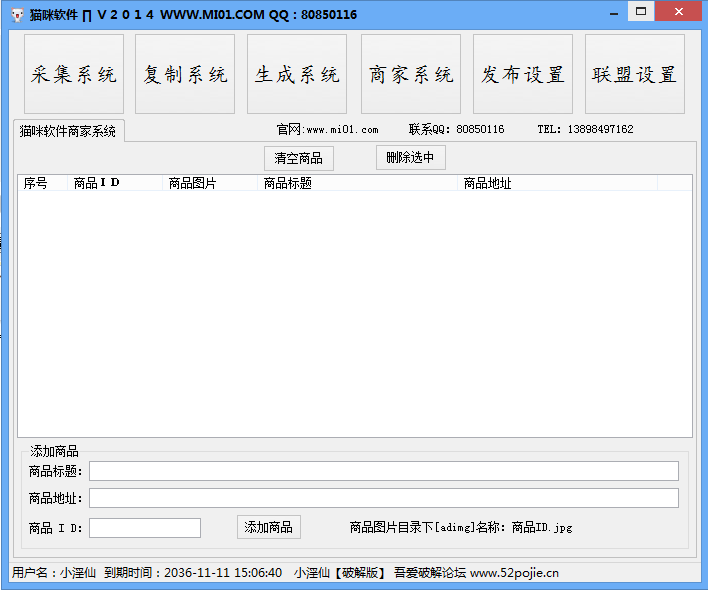Focus the 商品地址 input field
This screenshot has height=590, width=708.
[x=383, y=498]
